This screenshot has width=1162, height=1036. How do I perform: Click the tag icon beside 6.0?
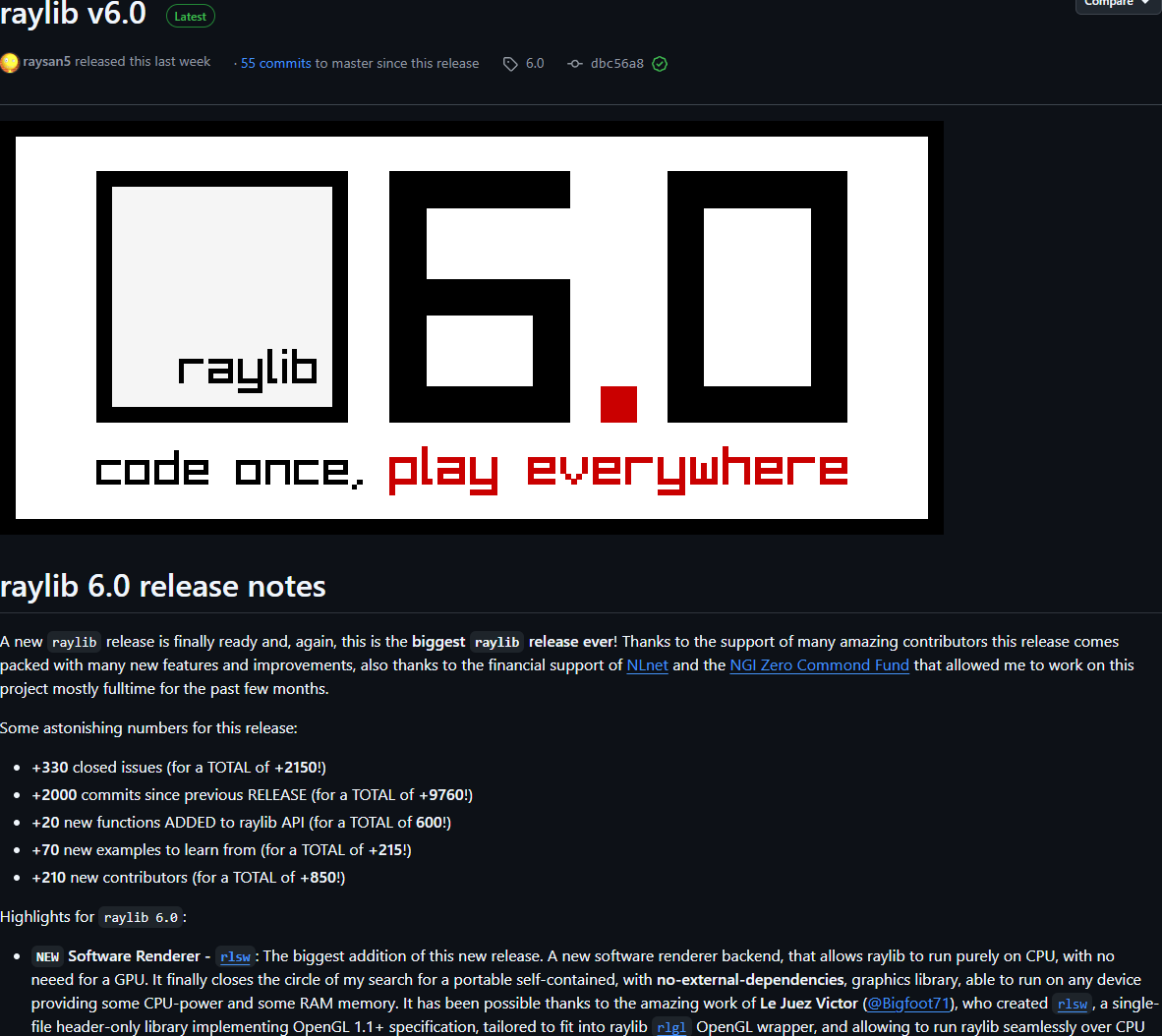tap(510, 64)
